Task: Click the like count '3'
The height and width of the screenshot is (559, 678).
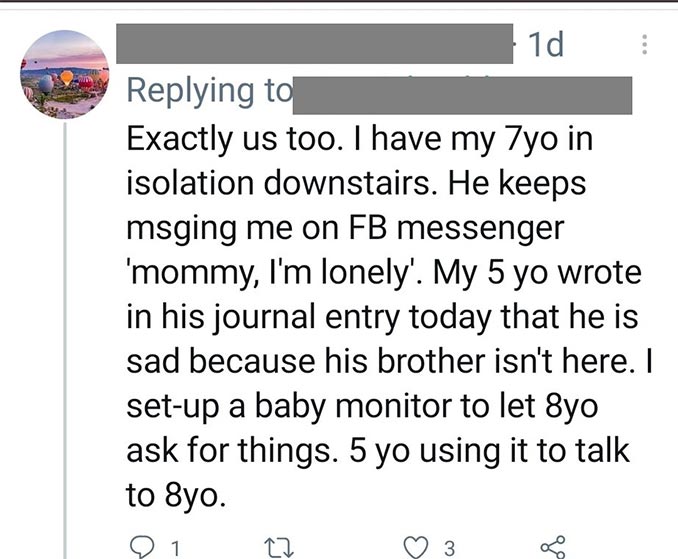Action: pos(449,547)
